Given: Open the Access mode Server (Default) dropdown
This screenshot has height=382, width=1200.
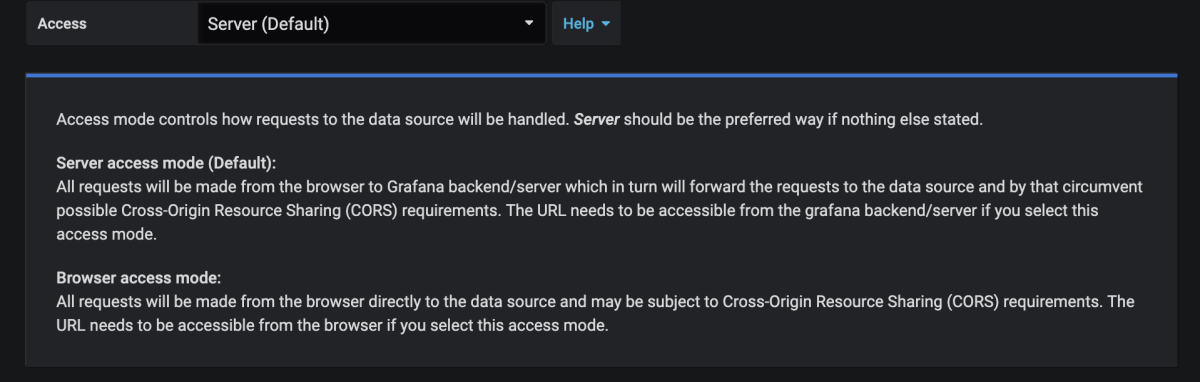Looking at the screenshot, I should click(x=371, y=23).
